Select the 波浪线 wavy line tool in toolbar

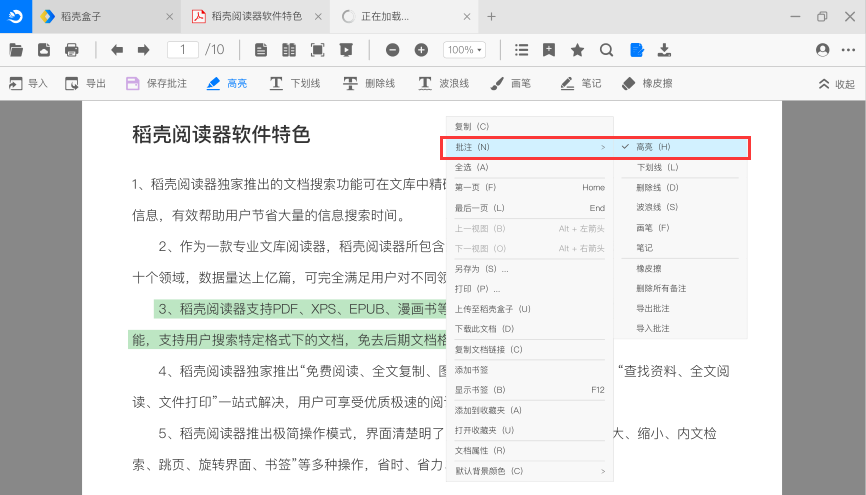pos(443,83)
